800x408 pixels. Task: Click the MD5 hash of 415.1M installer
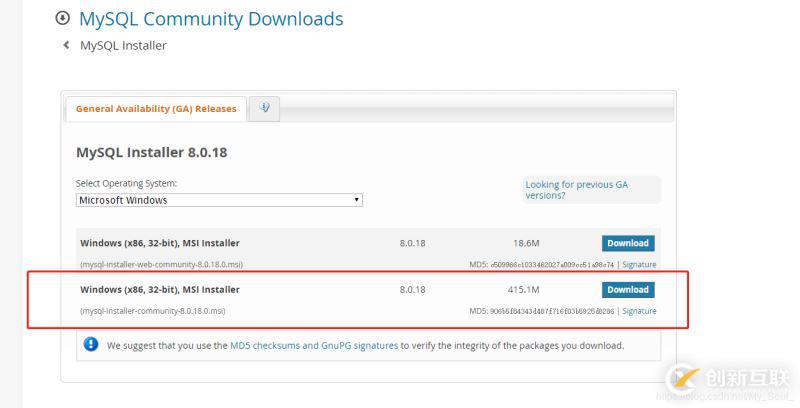click(x=552, y=311)
